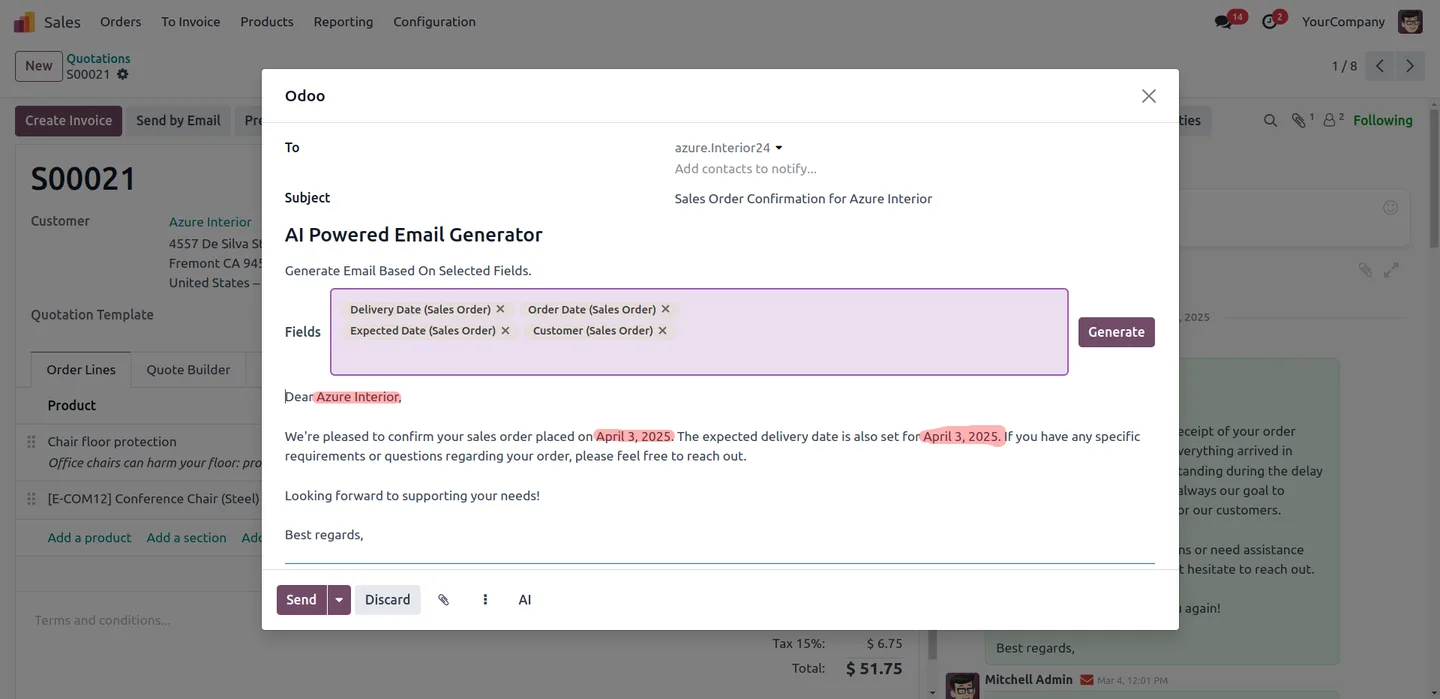This screenshot has height=699, width=1440.
Task: Expand chatter composer full view icon
Action: (1391, 270)
